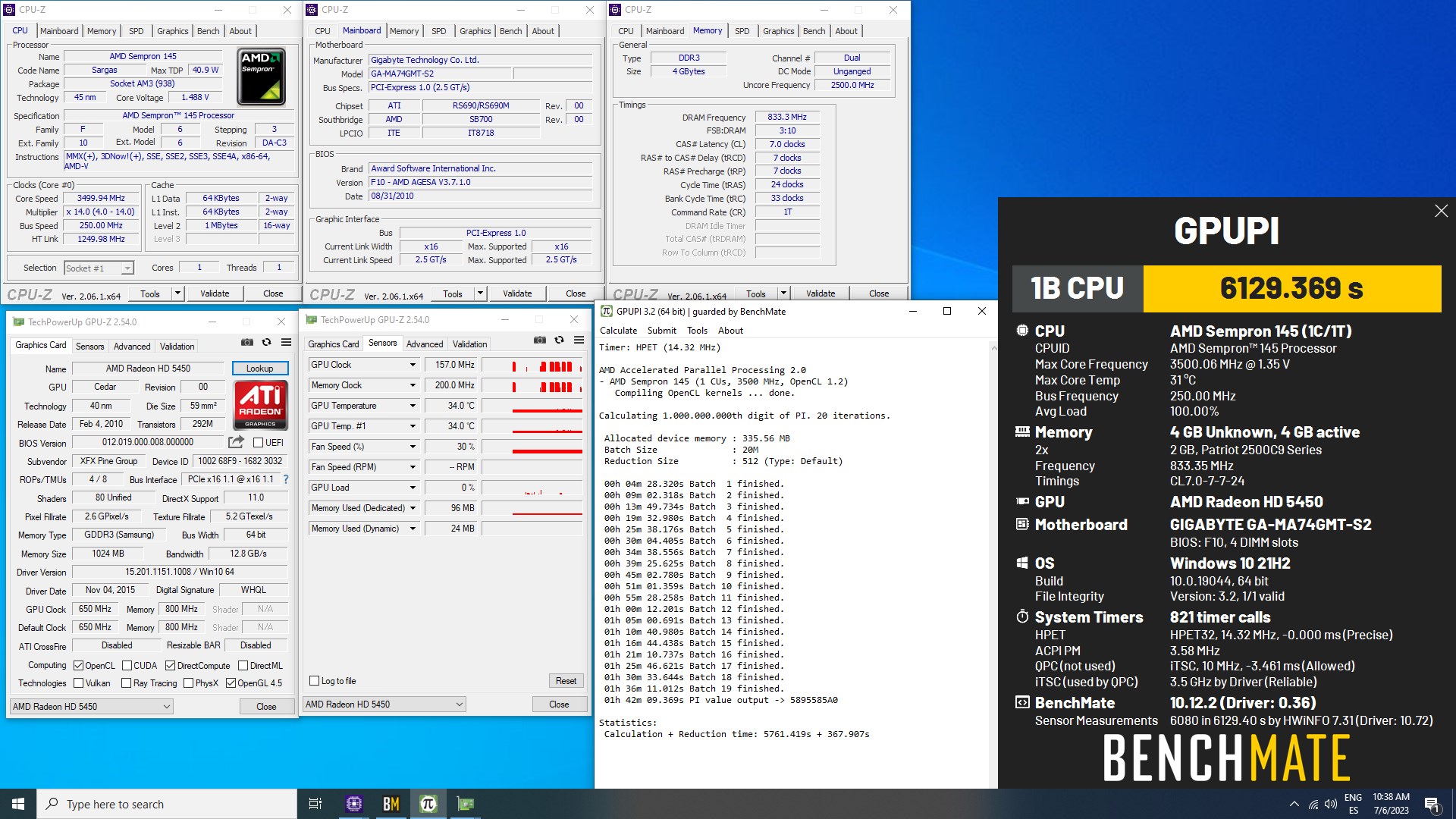Toggle the Vulkan checkbox
The width and height of the screenshot is (1456, 819).
point(78,683)
